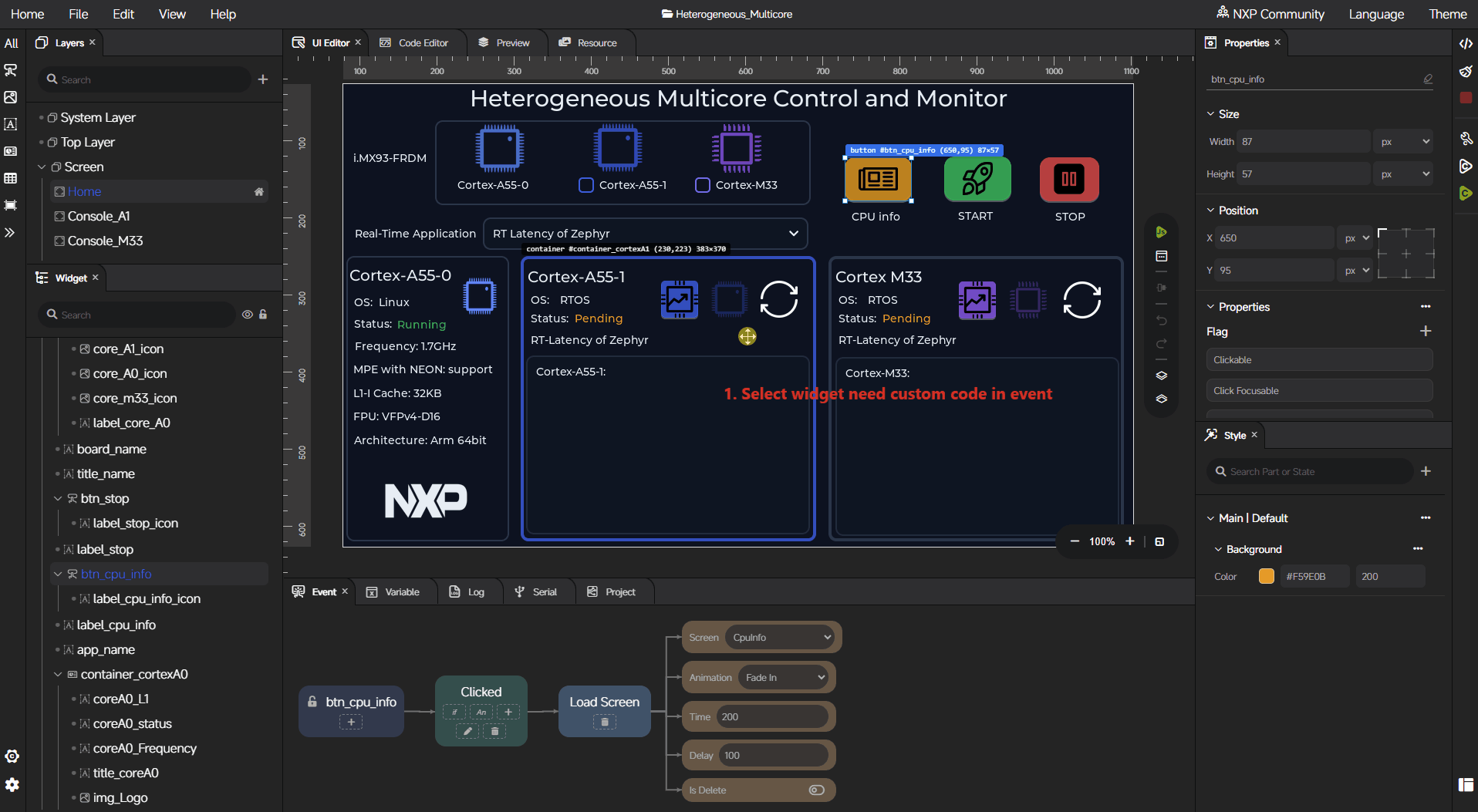The height and width of the screenshot is (812, 1478).
Task: Rename widget with pencil edit icon
Action: click(1428, 79)
